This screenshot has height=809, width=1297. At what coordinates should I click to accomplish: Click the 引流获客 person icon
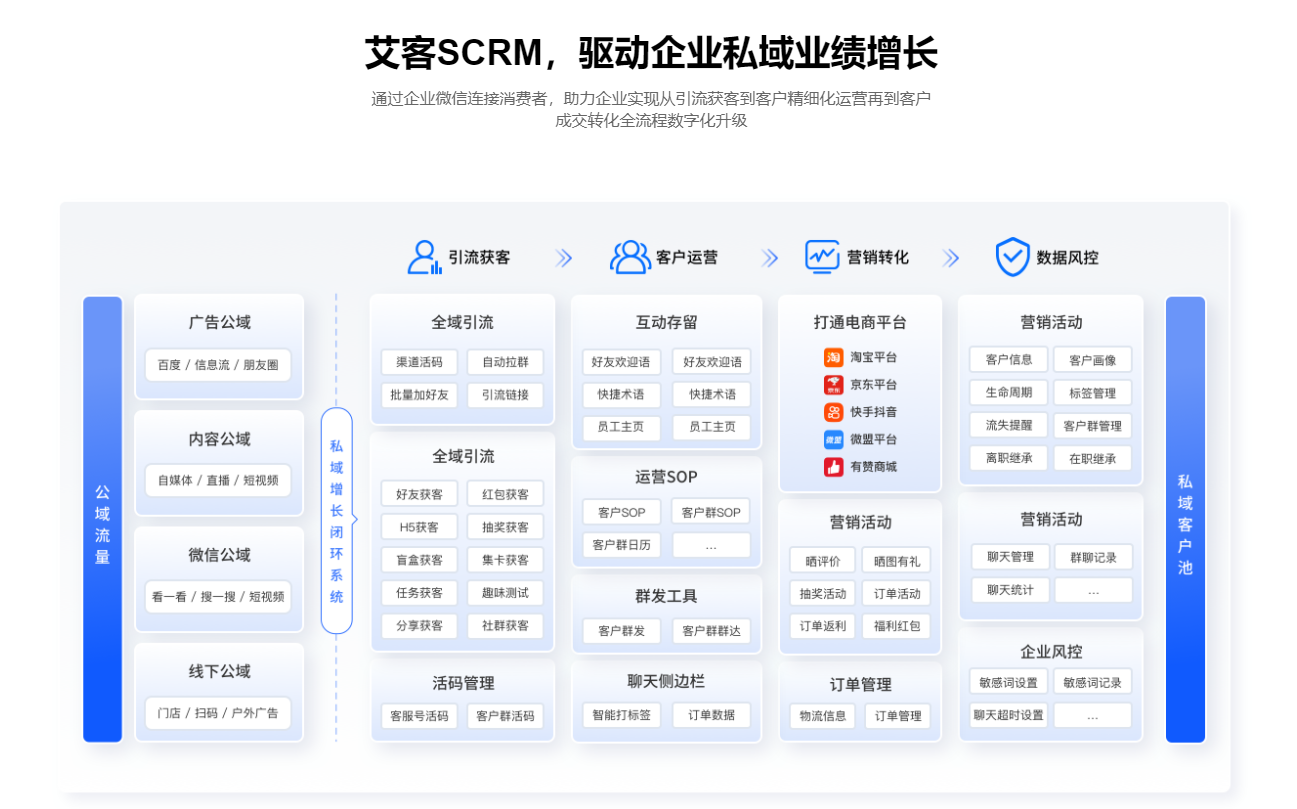(x=424, y=257)
